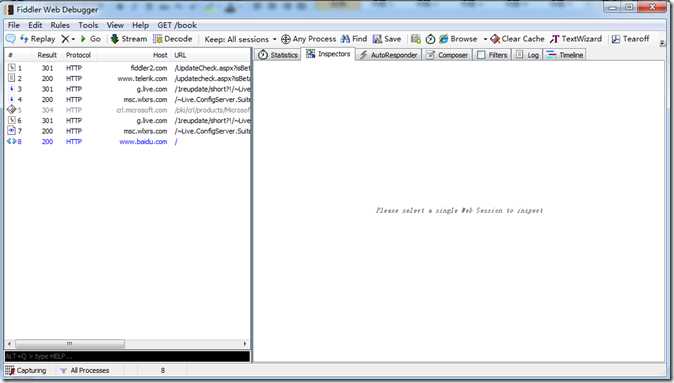The height and width of the screenshot is (383, 674).
Task: Click Browse to launch browser
Action: (x=458, y=39)
